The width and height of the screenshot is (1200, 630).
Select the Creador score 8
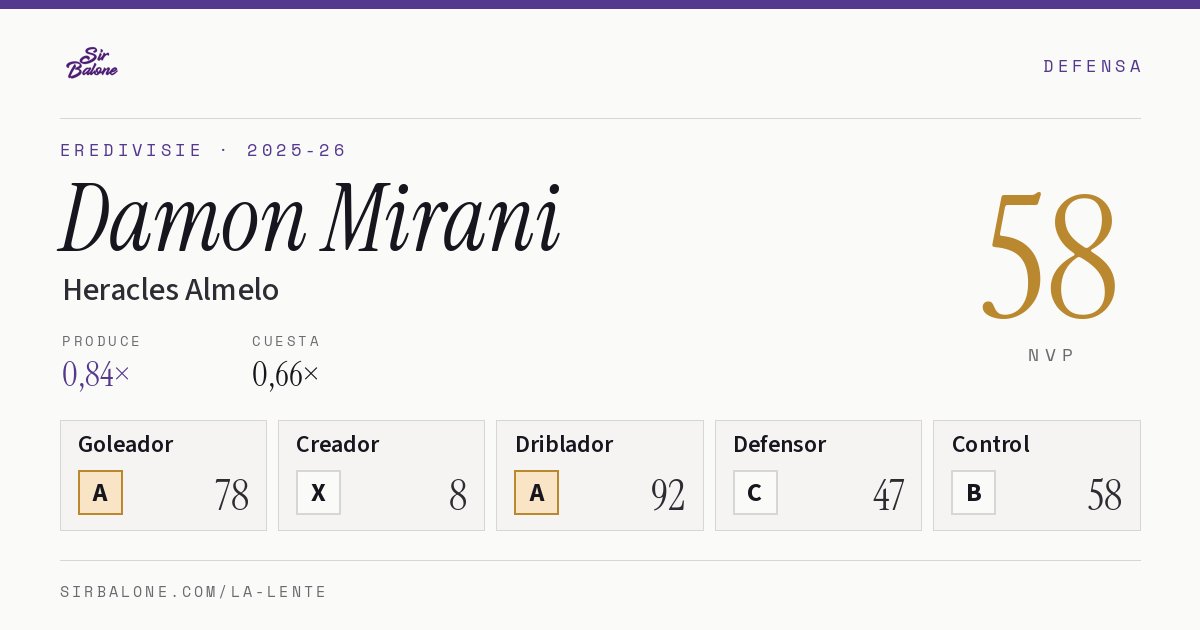(x=458, y=494)
